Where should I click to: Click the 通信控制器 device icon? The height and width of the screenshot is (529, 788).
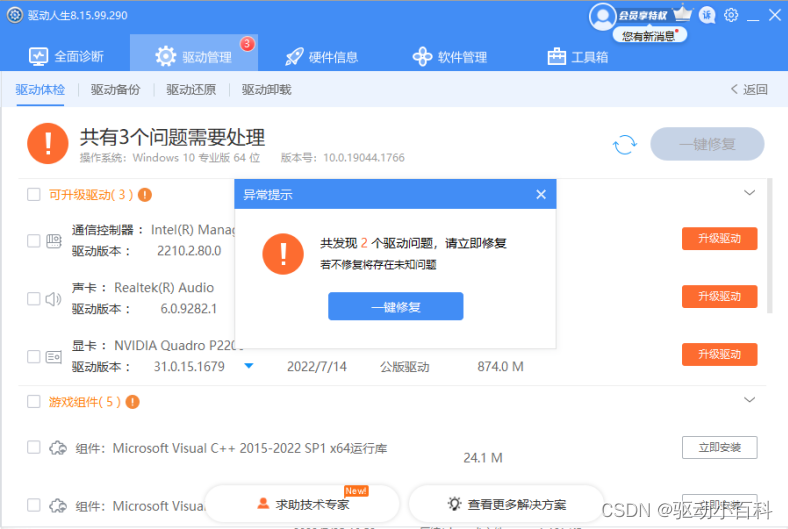(x=54, y=241)
